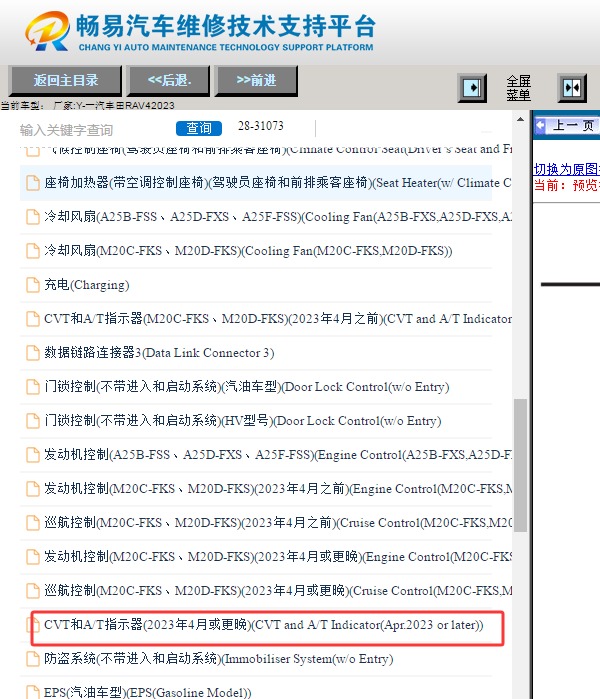Click the 上一页 previous page button
600x699 pixels.
(567, 126)
